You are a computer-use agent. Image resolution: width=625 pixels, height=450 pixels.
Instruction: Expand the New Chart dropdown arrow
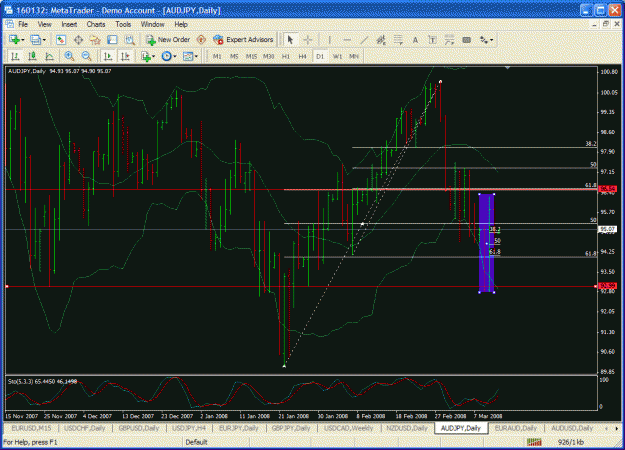pyautogui.click(x=23, y=40)
